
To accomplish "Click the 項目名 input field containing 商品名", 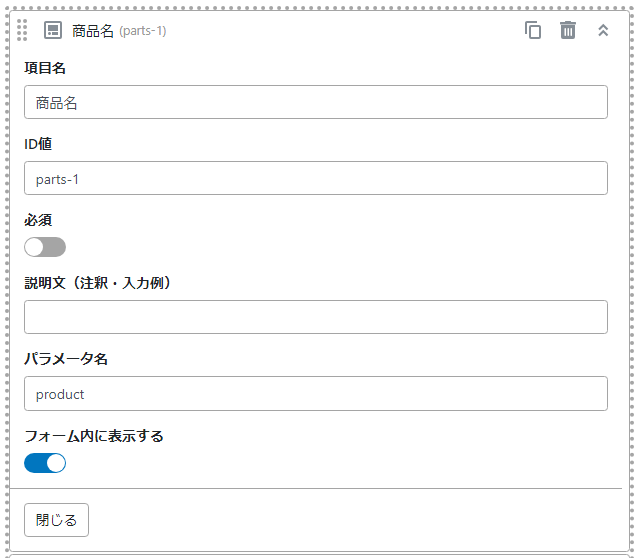I will pos(315,102).
